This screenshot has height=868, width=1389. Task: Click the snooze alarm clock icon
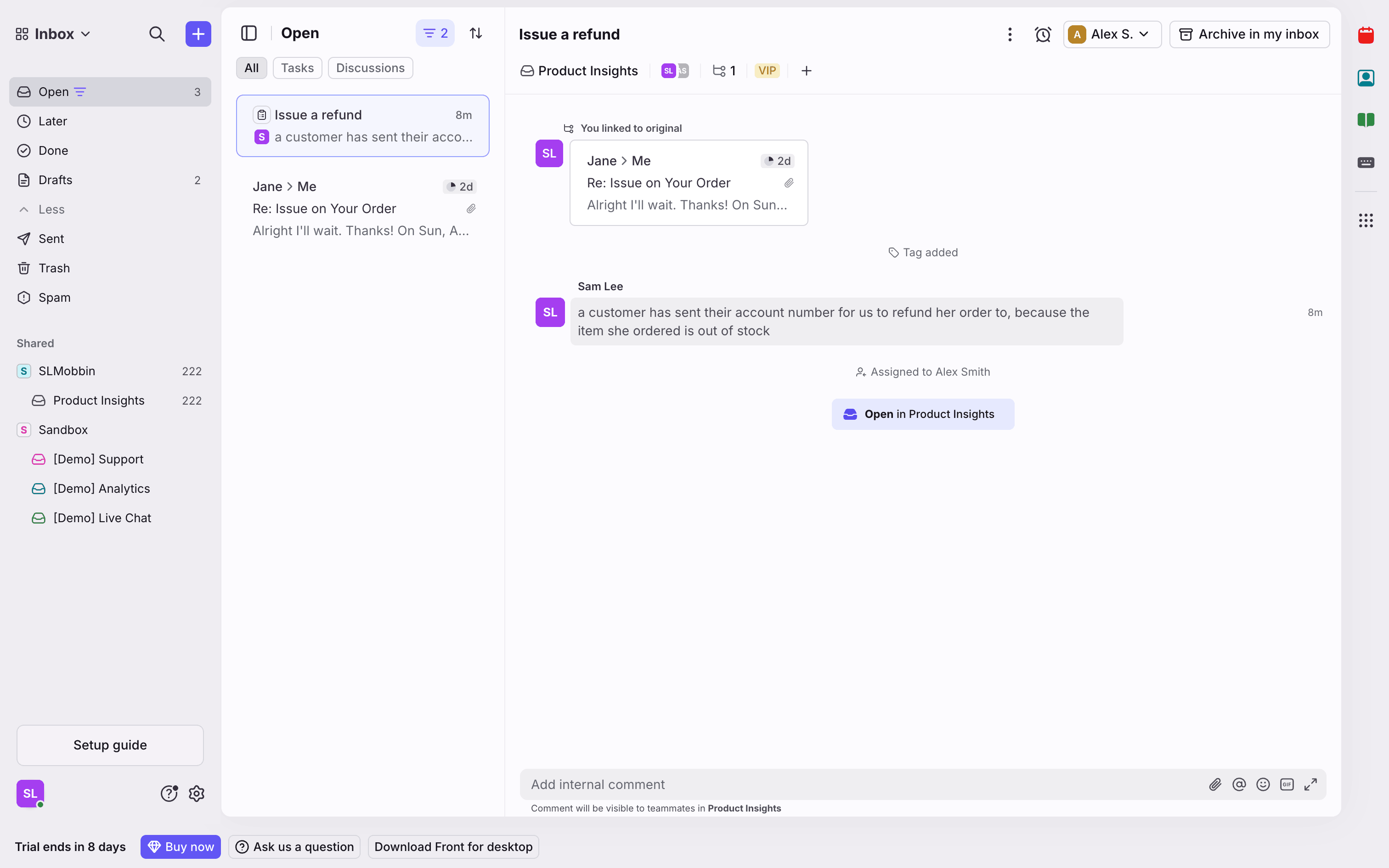click(x=1042, y=34)
